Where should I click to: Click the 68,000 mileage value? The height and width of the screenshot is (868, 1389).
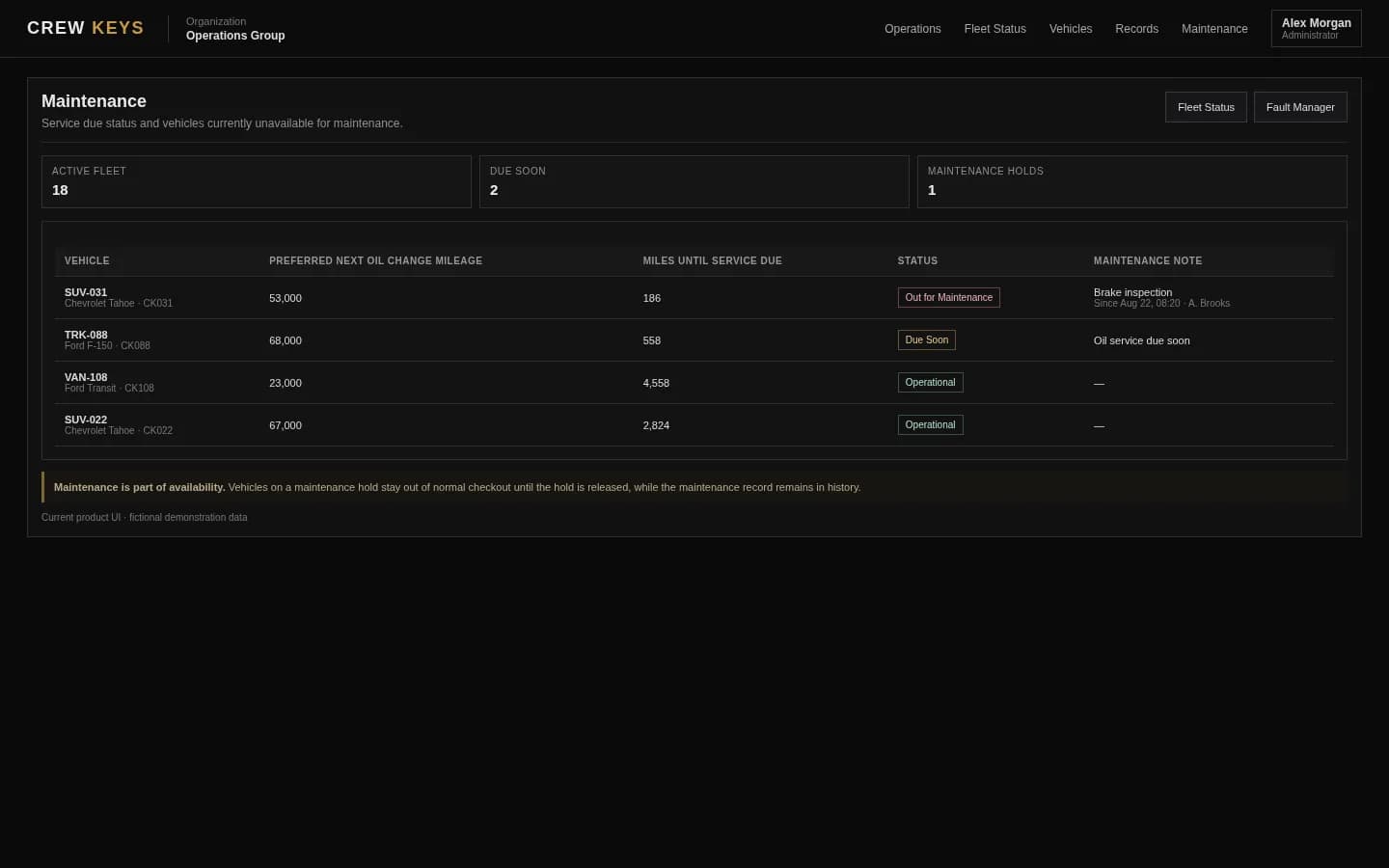click(x=286, y=340)
